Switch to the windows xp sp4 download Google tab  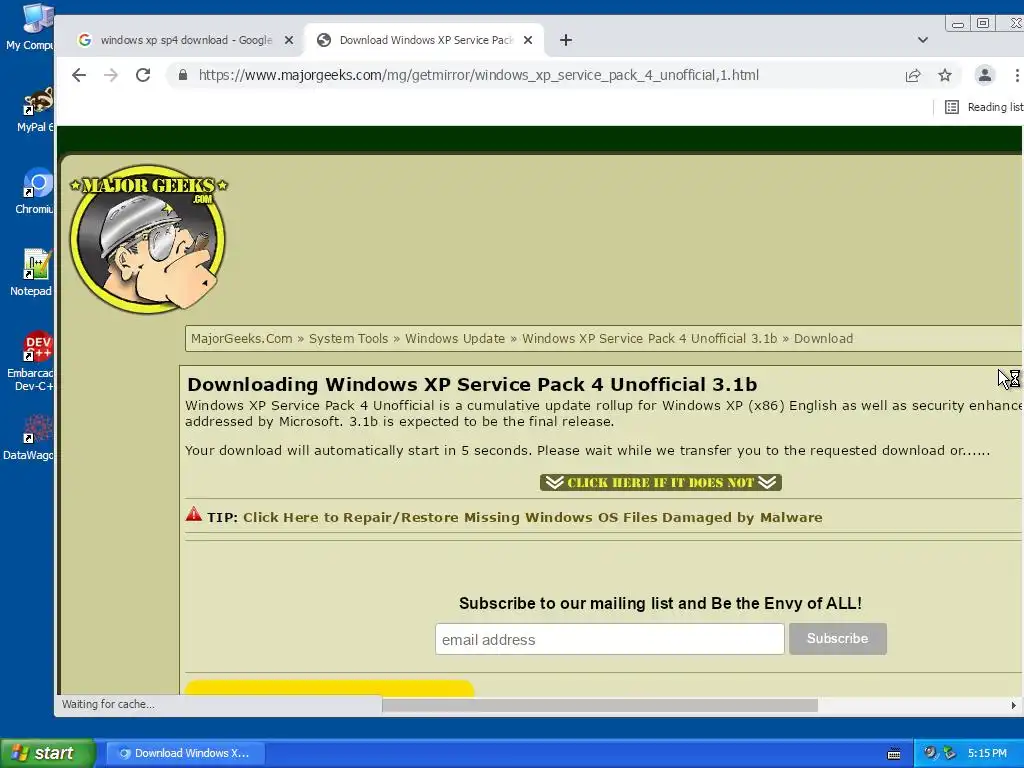(186, 40)
